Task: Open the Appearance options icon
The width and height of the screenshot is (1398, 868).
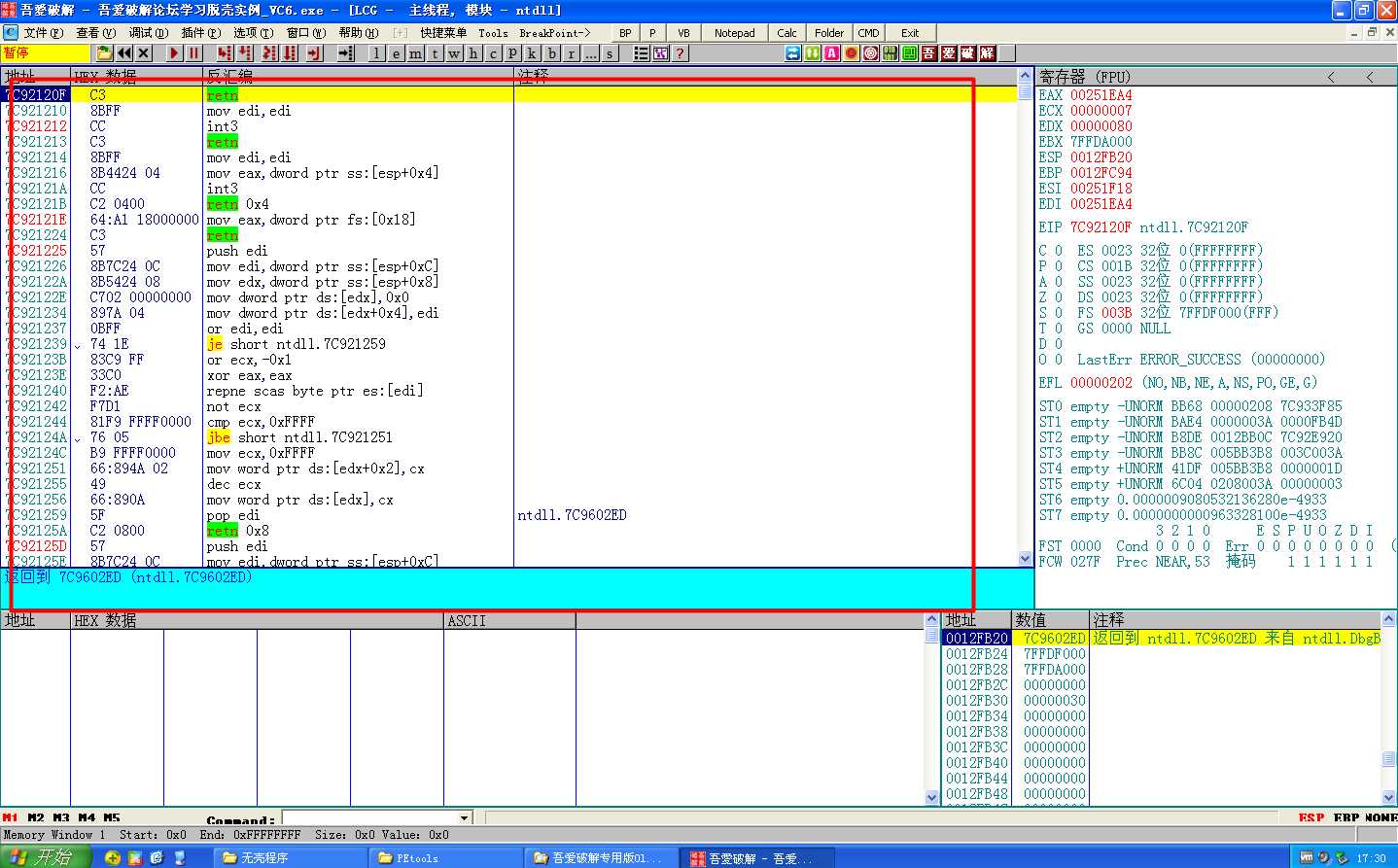Action: [x=660, y=53]
